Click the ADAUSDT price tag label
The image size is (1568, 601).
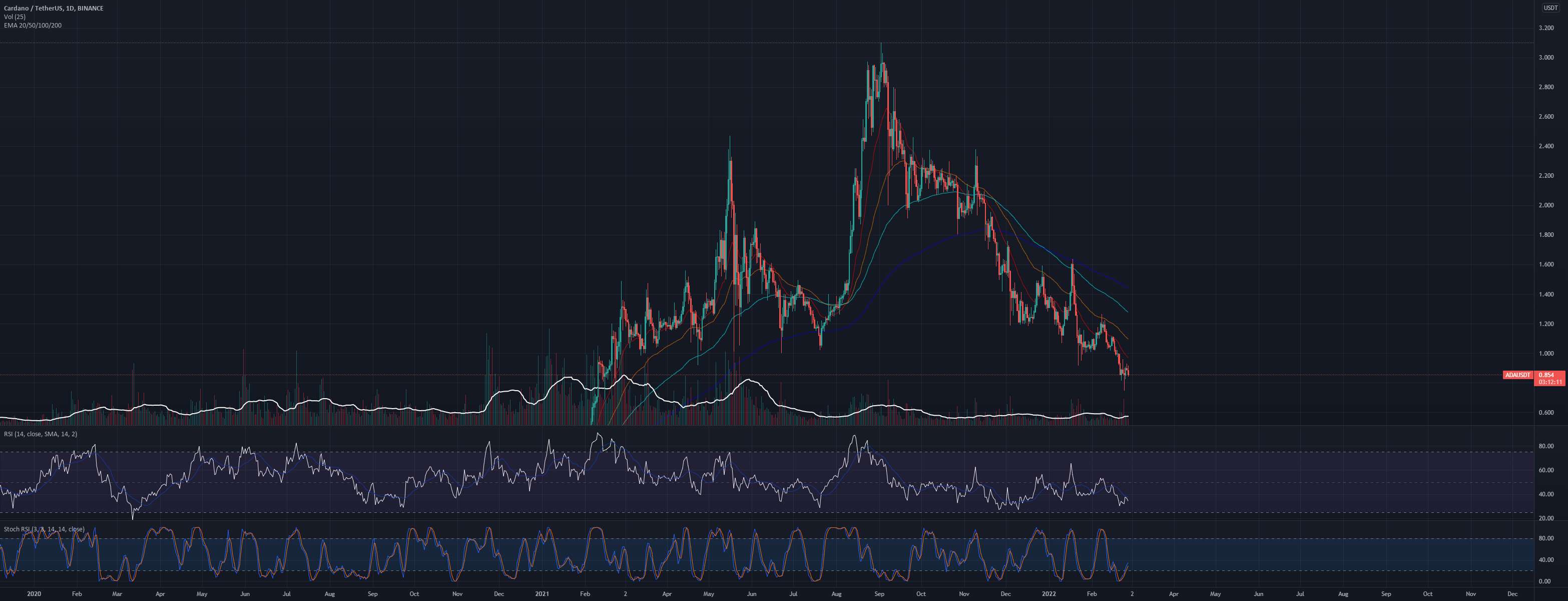pyautogui.click(x=1517, y=375)
